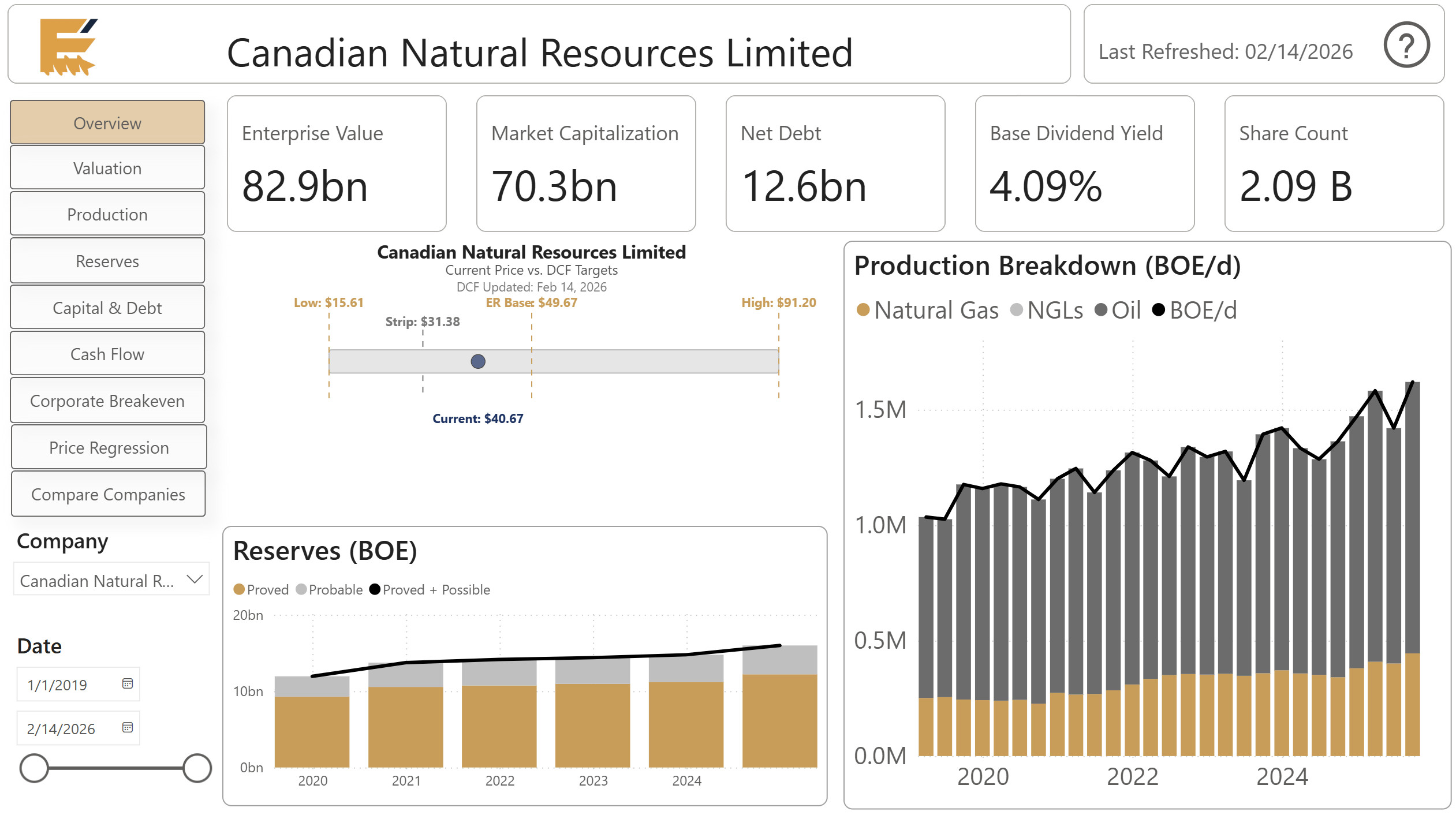This screenshot has height=815, width=1456.
Task: Click the Proved legend marker
Action: pyautogui.click(x=239, y=589)
